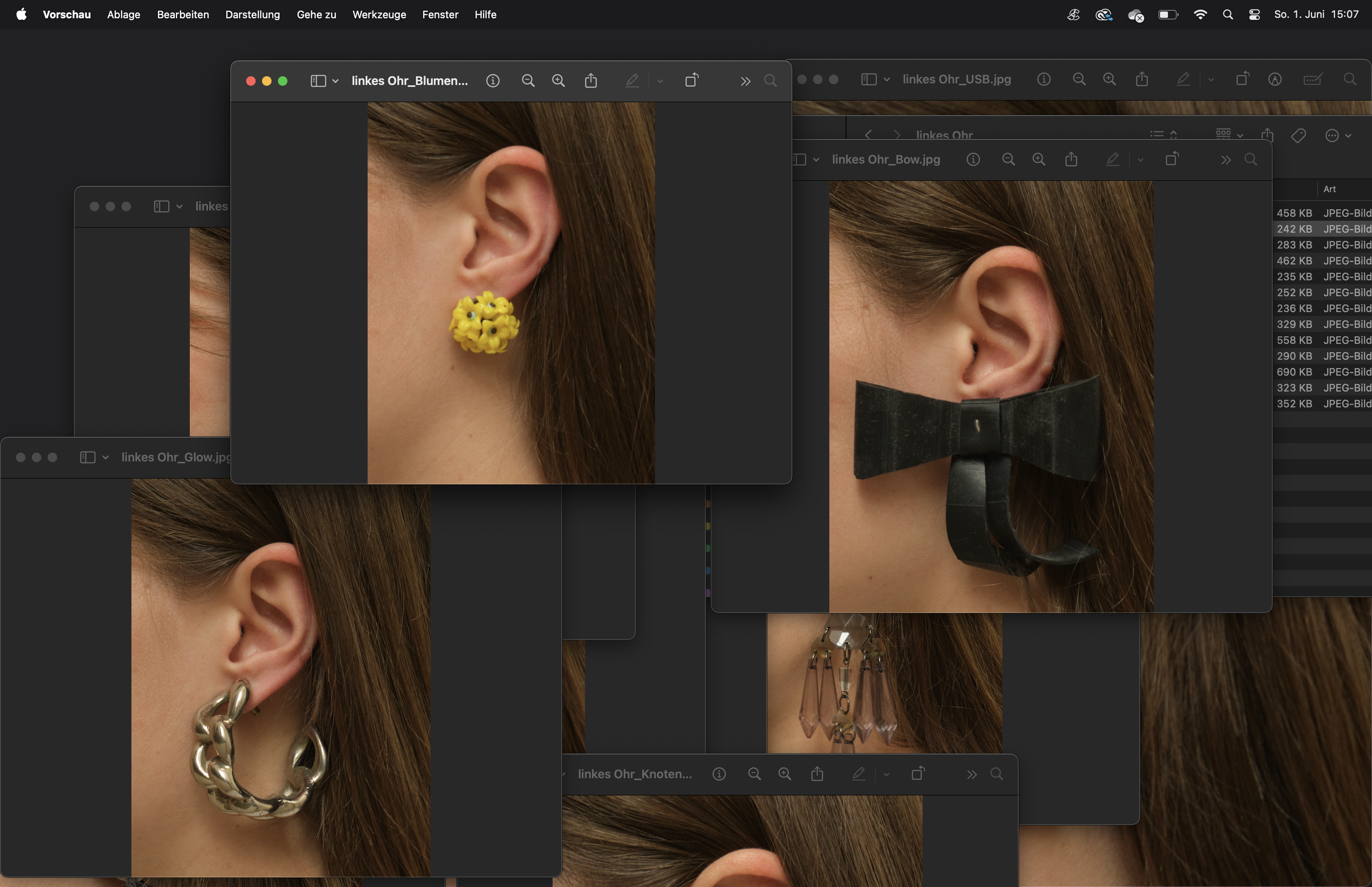Open the Werkzeuge menu
The width and height of the screenshot is (1372, 887).
tap(379, 15)
